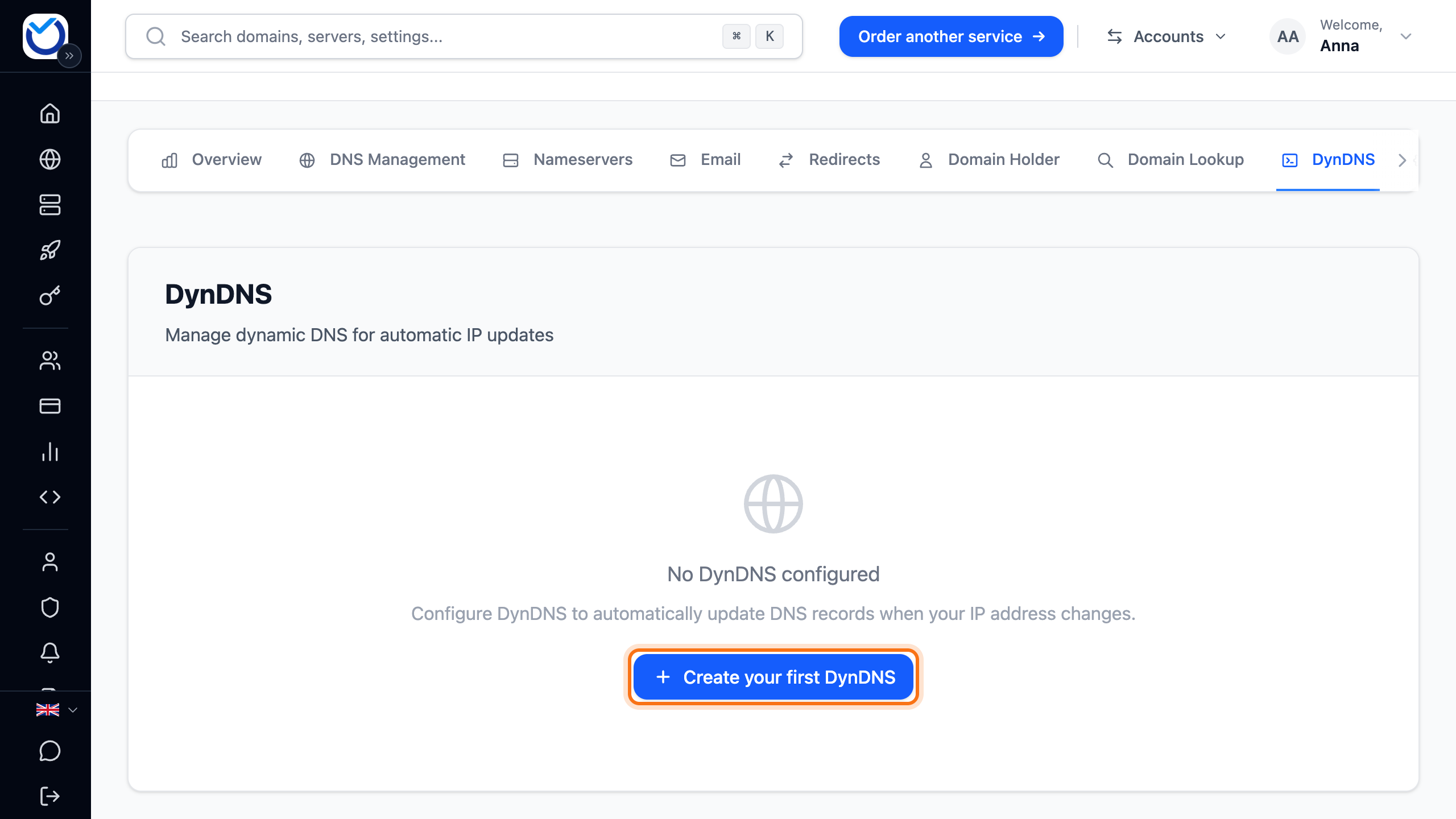Click the rocket icon in sidebar
Image resolution: width=1456 pixels, height=819 pixels.
tap(50, 250)
